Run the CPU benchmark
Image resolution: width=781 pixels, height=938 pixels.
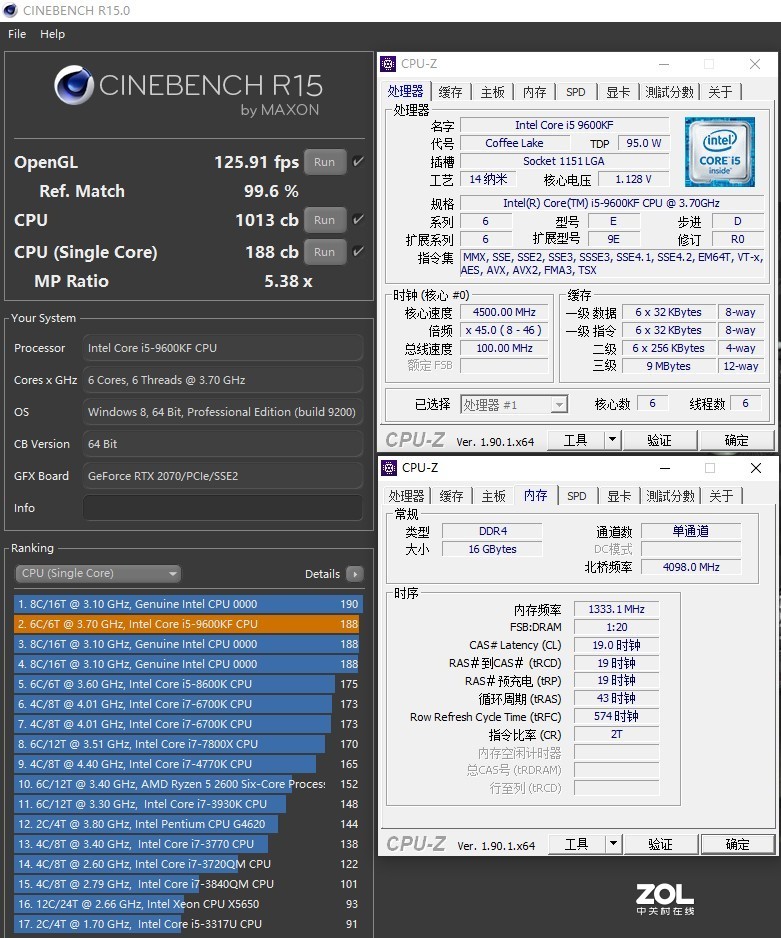(325, 220)
